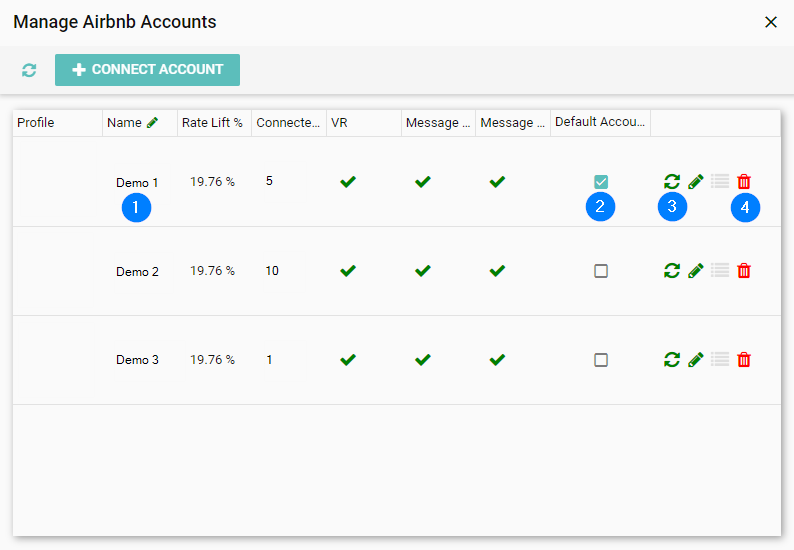The width and height of the screenshot is (794, 550).
Task: Click the trash icon for Demo 2
Action: click(x=744, y=271)
